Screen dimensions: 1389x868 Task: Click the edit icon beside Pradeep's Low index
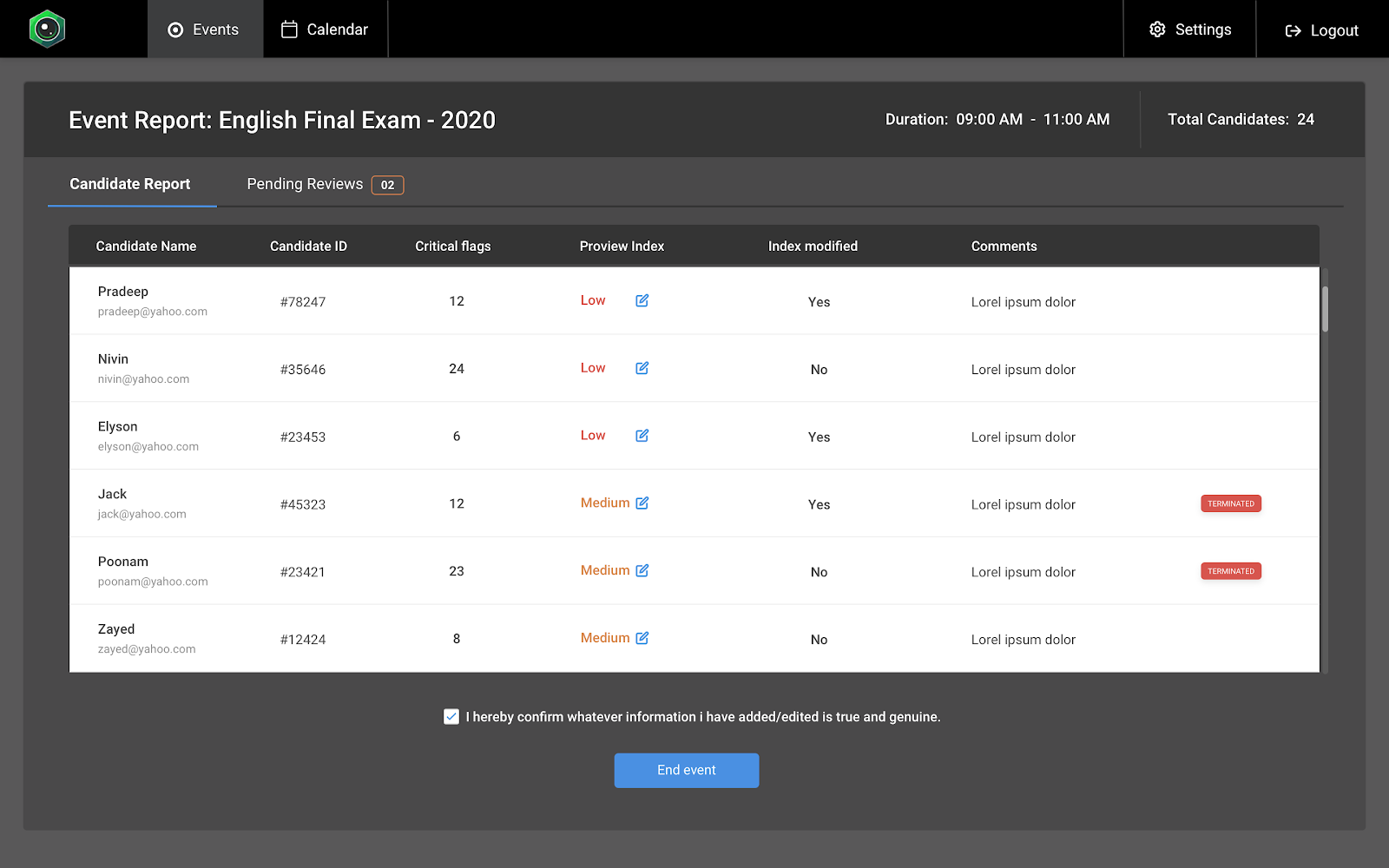[642, 300]
